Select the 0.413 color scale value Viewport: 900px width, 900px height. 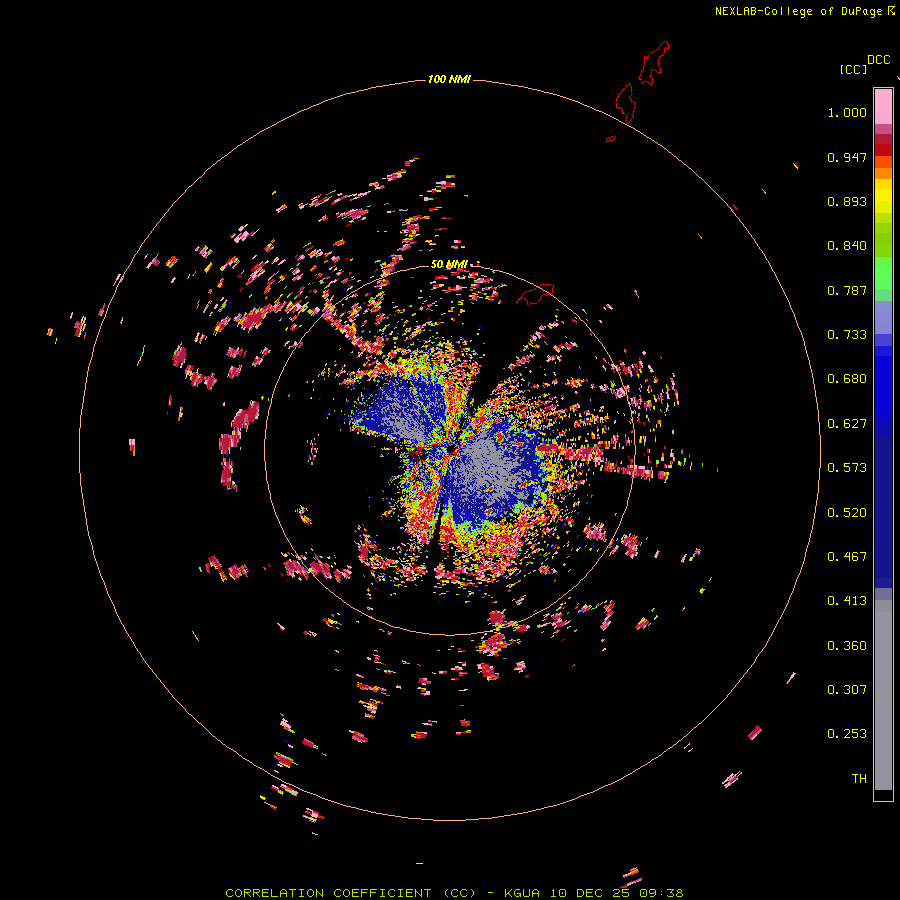(x=847, y=601)
